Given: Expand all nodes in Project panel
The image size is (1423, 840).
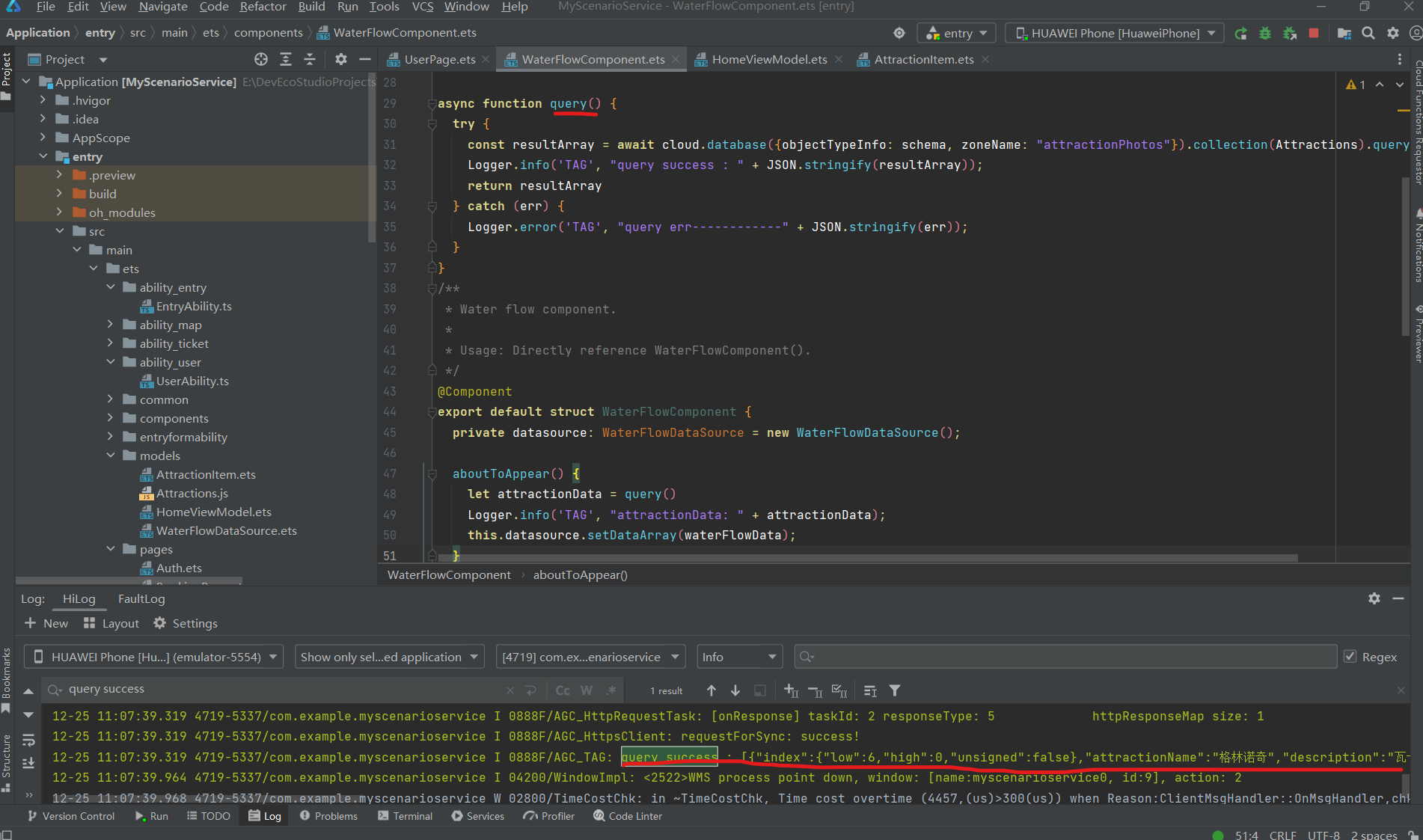Looking at the screenshot, I should [286, 59].
